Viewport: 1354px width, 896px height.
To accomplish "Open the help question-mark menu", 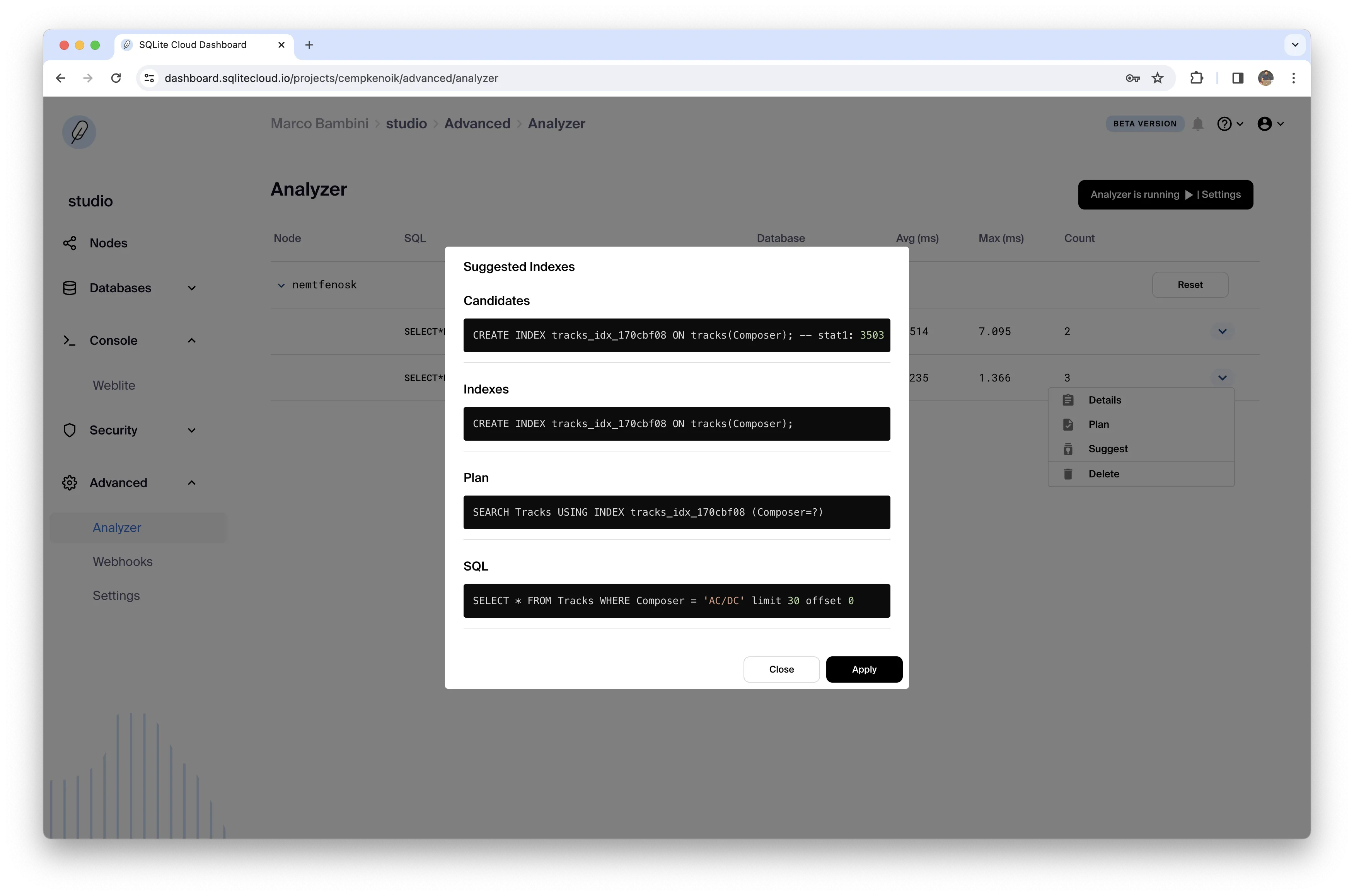I will (1230, 123).
